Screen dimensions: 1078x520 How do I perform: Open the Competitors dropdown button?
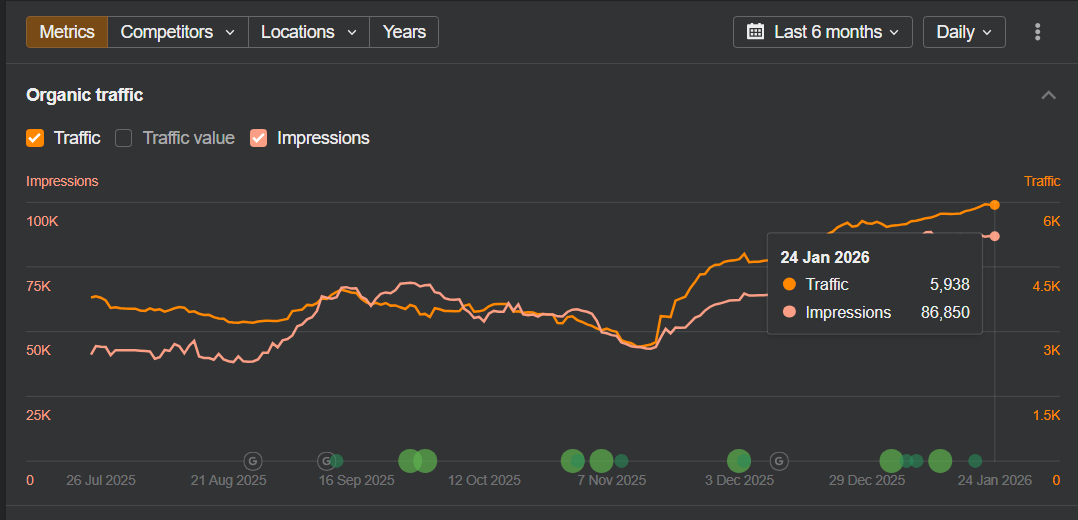tap(177, 32)
